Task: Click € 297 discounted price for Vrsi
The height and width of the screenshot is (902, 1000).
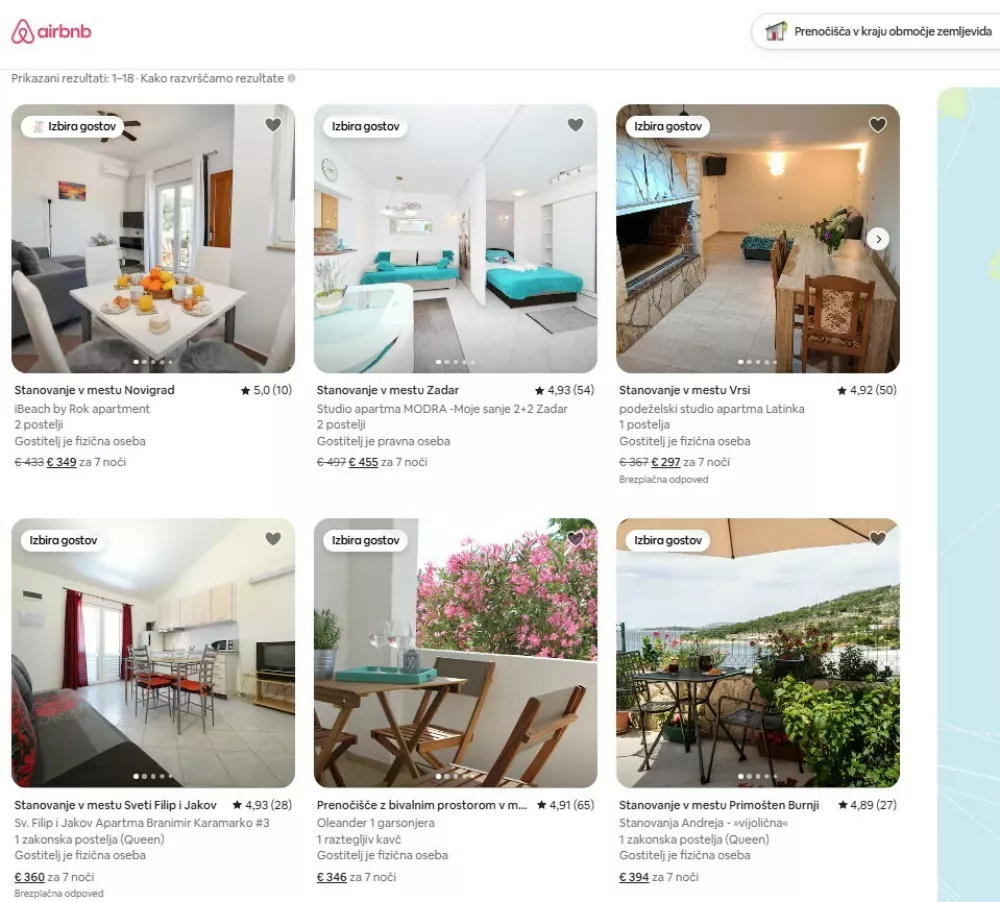Action: [666, 462]
